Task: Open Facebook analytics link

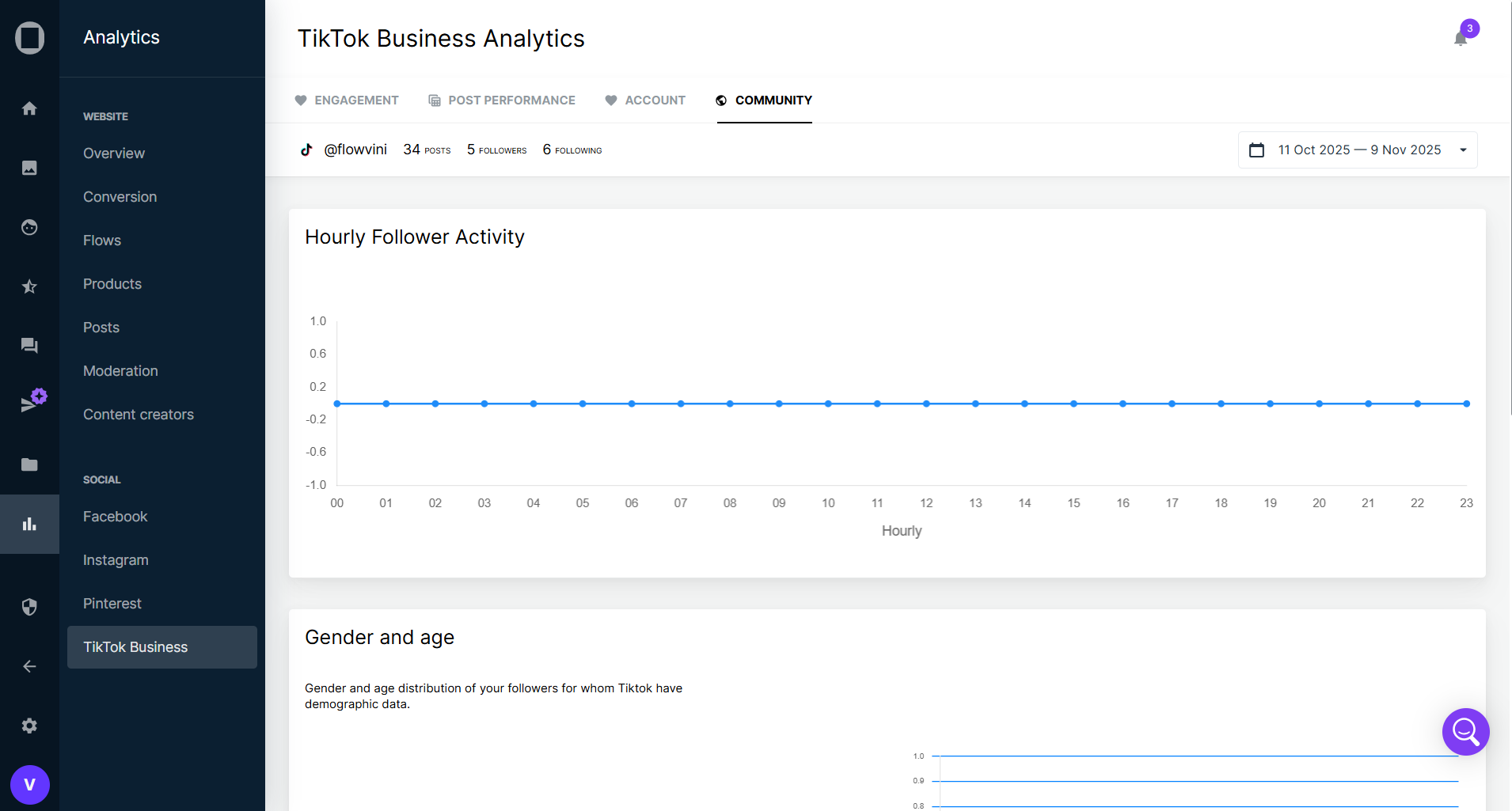Action: point(116,517)
